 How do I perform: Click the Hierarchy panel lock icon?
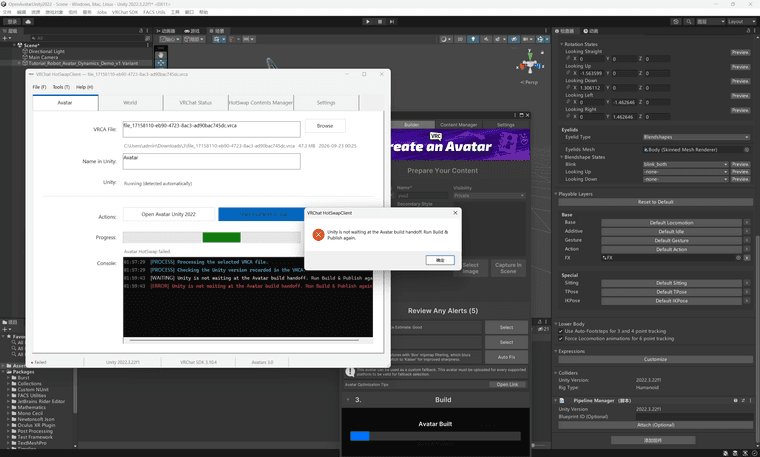141,31
